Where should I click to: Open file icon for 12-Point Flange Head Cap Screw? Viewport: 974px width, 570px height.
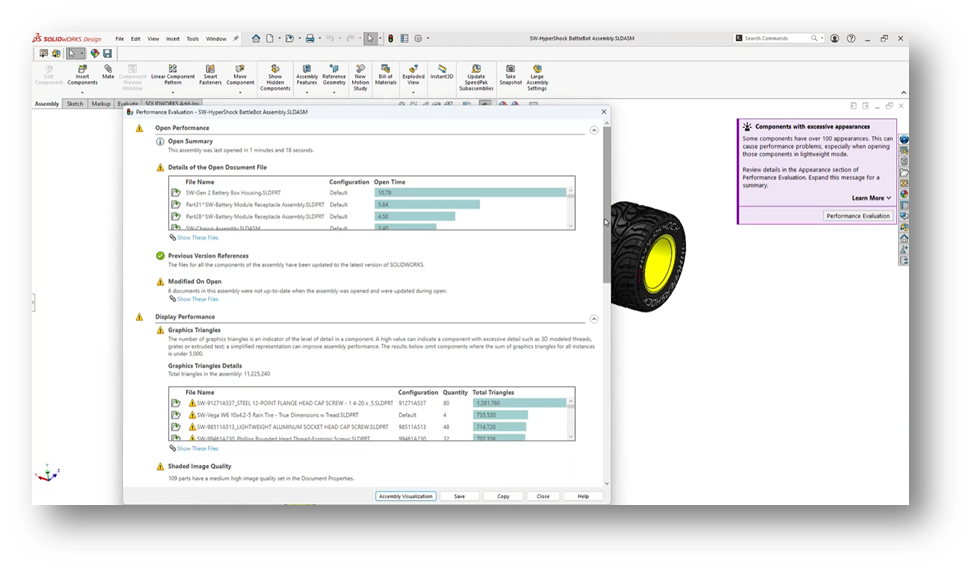tap(176, 403)
